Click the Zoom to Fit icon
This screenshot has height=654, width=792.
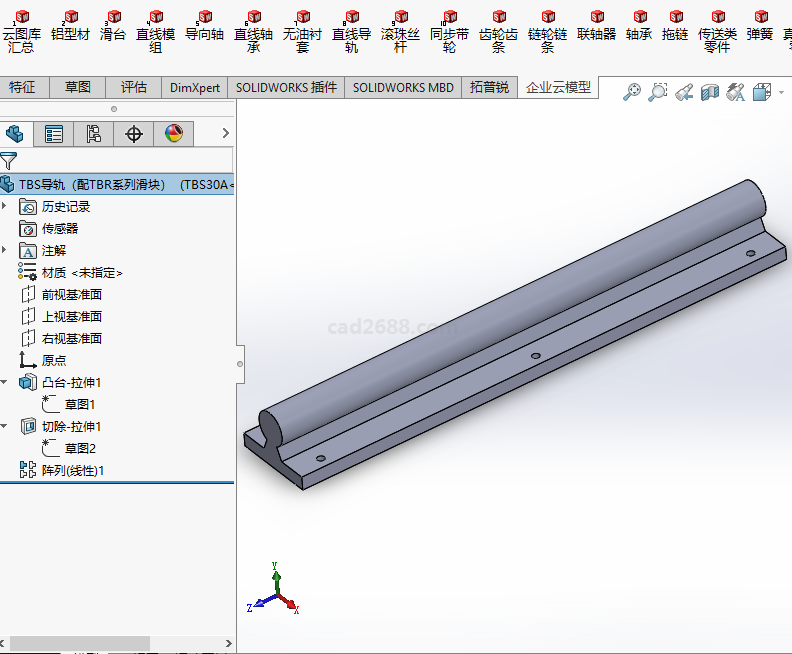[x=632, y=93]
